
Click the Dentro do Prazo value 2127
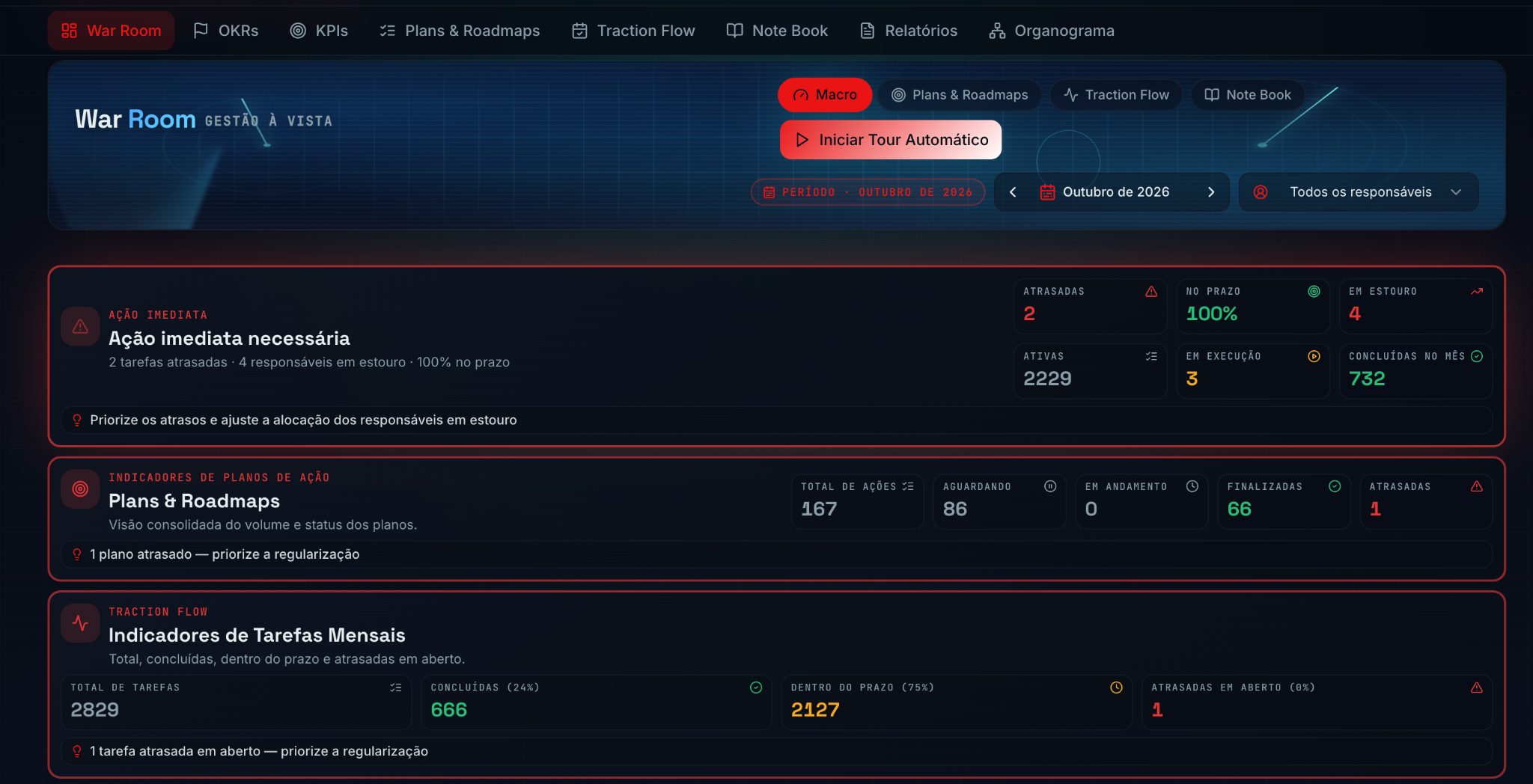815,710
